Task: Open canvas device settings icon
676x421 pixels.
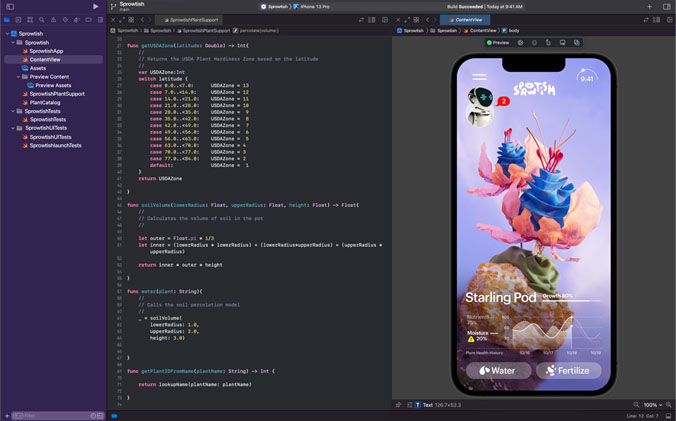Action: click(563, 43)
